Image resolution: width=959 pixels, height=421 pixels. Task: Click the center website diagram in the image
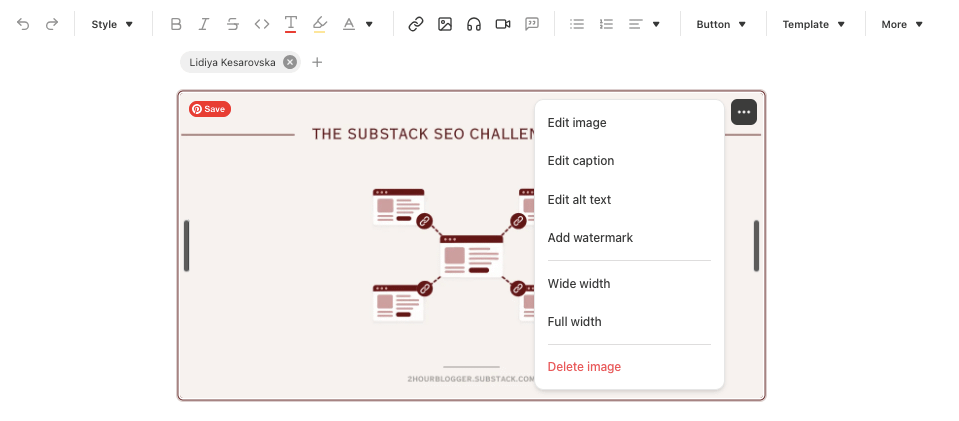click(472, 256)
